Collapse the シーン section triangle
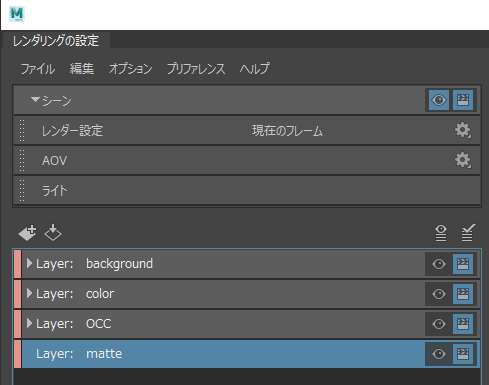The image size is (489, 385). click(35, 99)
